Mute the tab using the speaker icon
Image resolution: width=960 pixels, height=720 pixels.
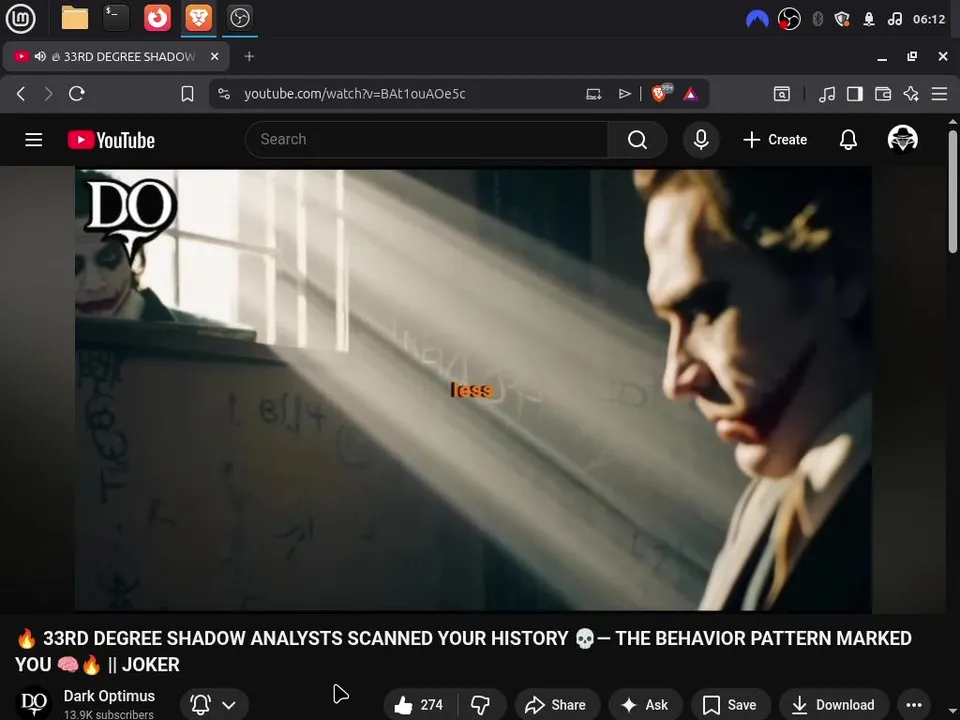coord(40,56)
